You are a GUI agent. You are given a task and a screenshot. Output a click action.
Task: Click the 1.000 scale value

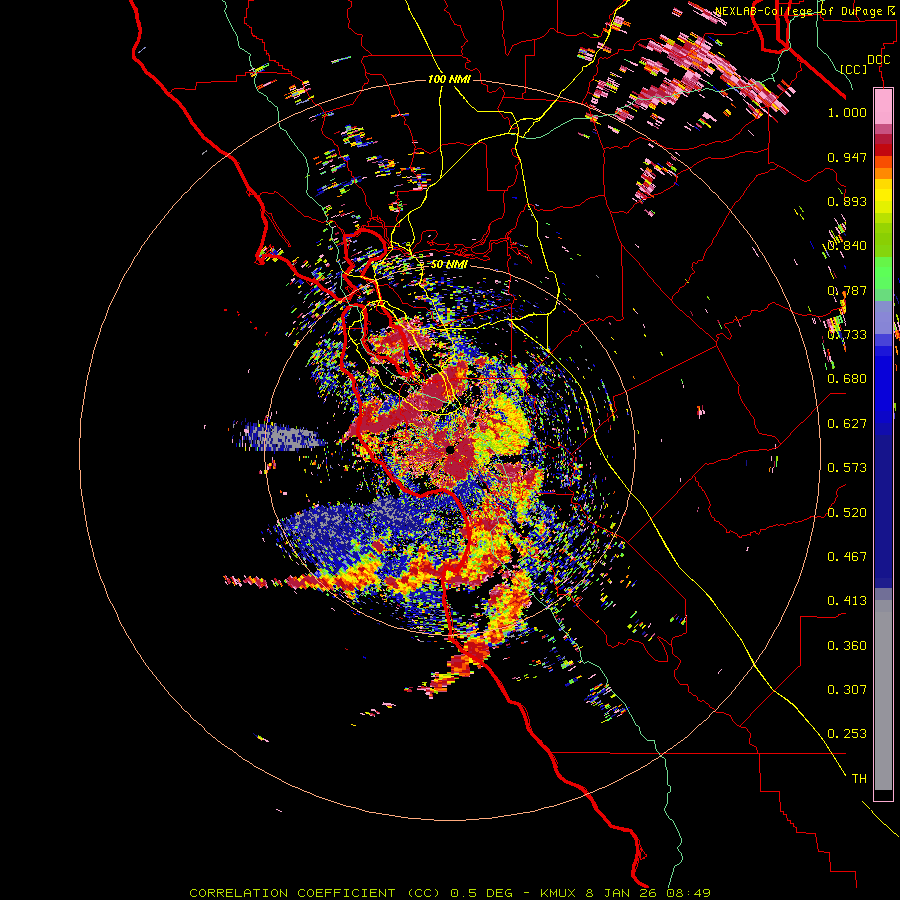[847, 112]
